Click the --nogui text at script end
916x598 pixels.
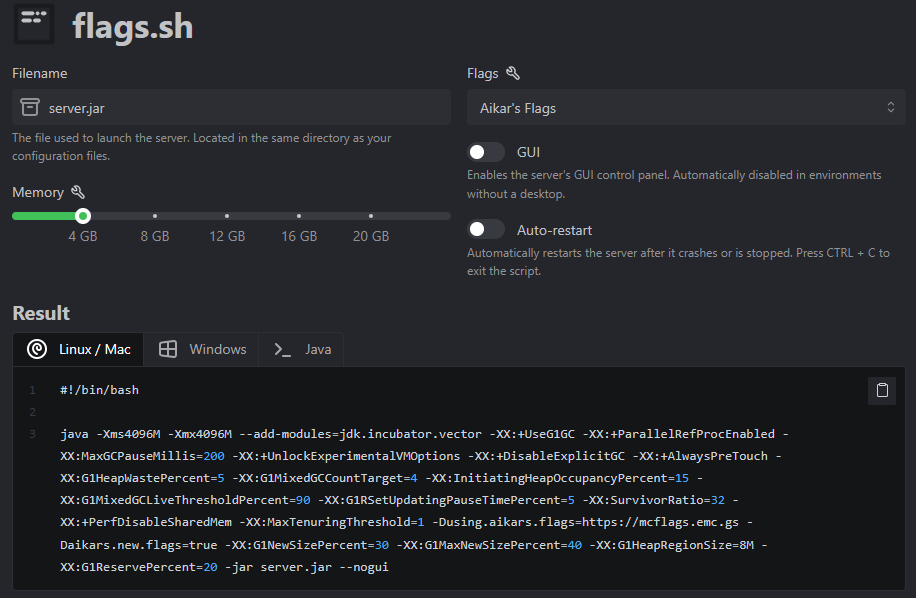click(x=363, y=567)
